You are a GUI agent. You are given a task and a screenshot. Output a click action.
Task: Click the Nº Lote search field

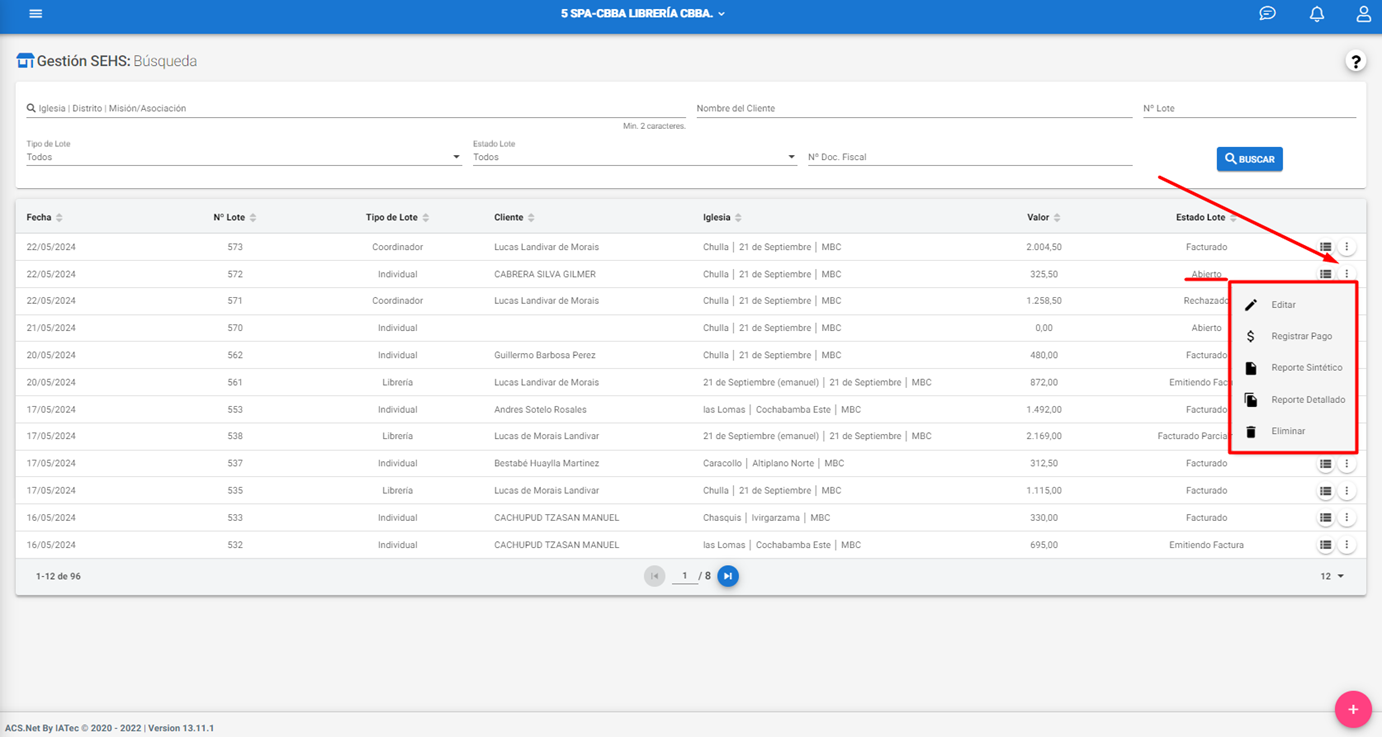(1250, 108)
